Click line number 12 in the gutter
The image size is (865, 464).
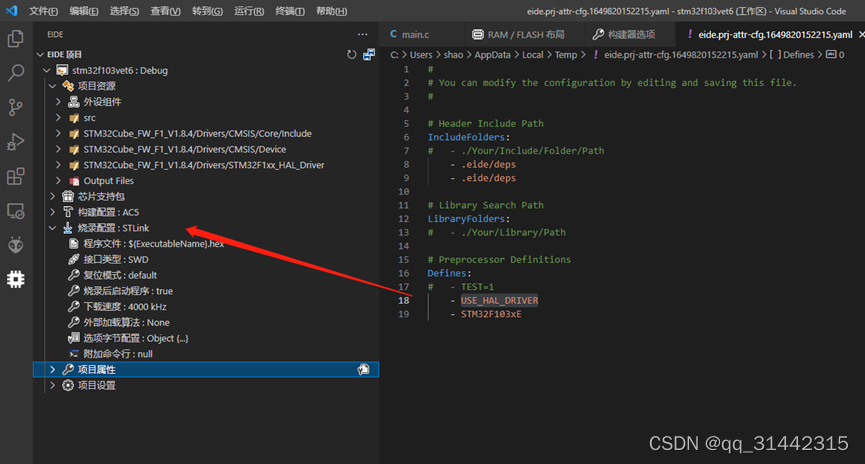point(404,219)
